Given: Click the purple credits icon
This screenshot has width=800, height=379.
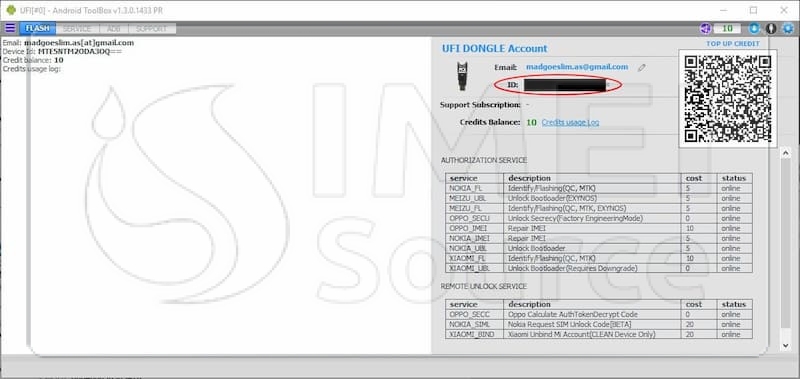Looking at the screenshot, I should click(x=706, y=29).
